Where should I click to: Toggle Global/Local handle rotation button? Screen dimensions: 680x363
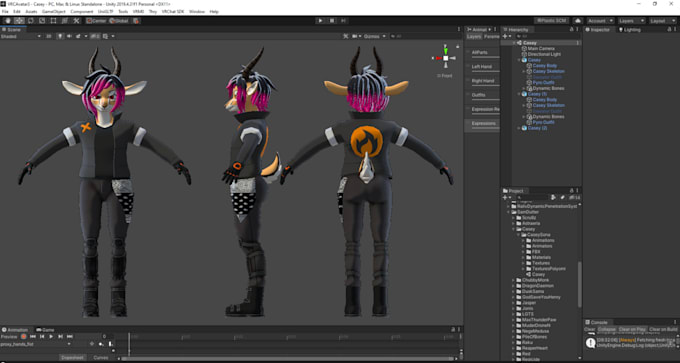pyautogui.click(x=119, y=20)
